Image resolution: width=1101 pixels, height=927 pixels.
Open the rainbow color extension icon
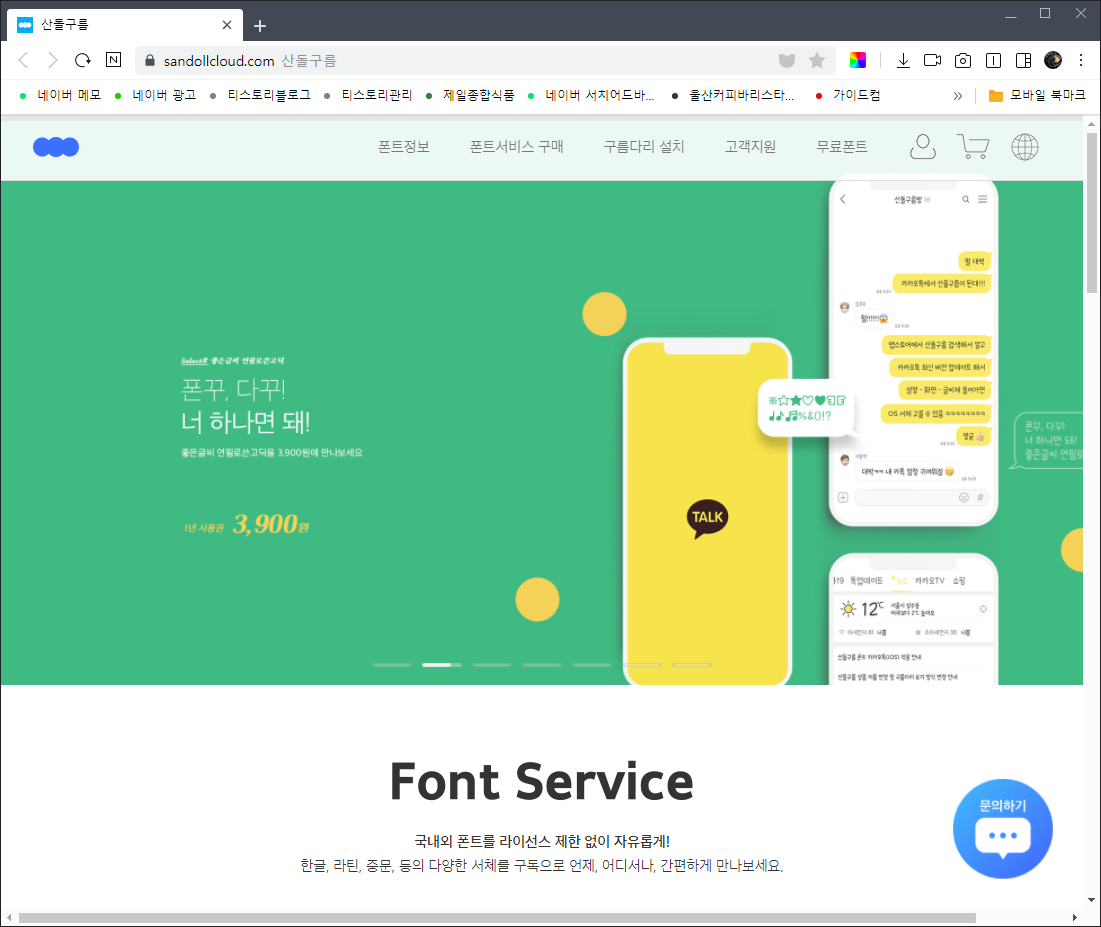tap(857, 60)
